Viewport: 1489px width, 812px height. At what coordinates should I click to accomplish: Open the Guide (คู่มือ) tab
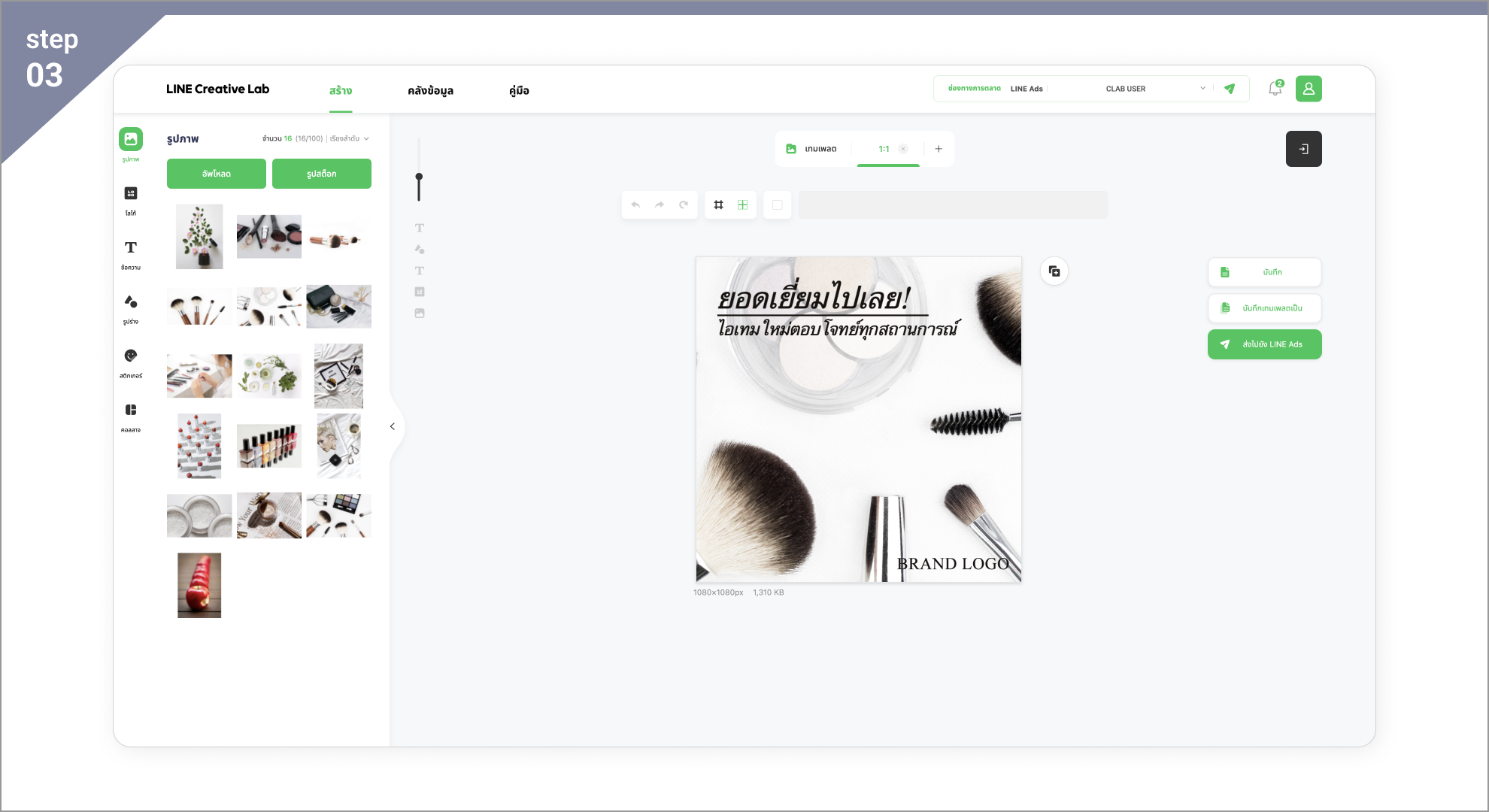click(519, 90)
